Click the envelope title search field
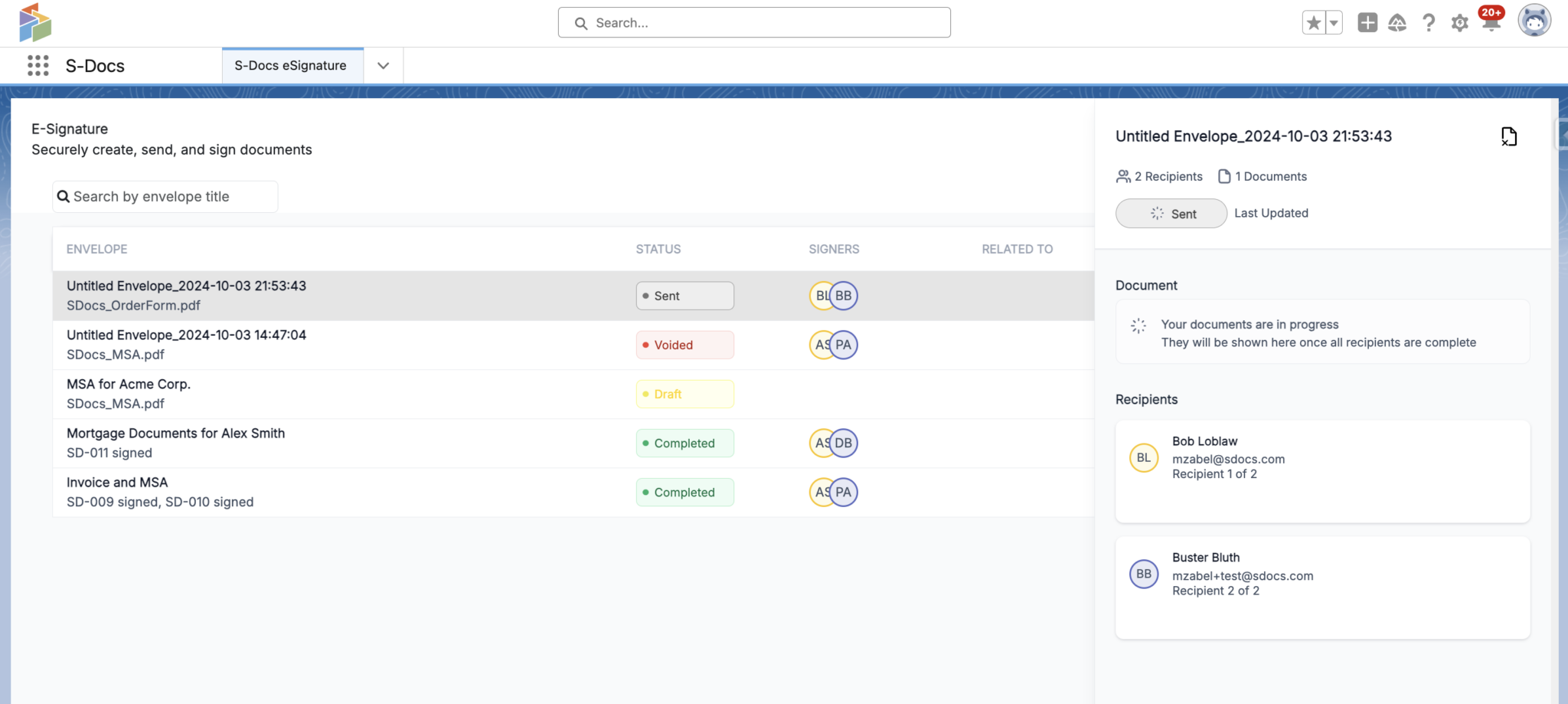Image resolution: width=1568 pixels, height=704 pixels. [x=164, y=196]
